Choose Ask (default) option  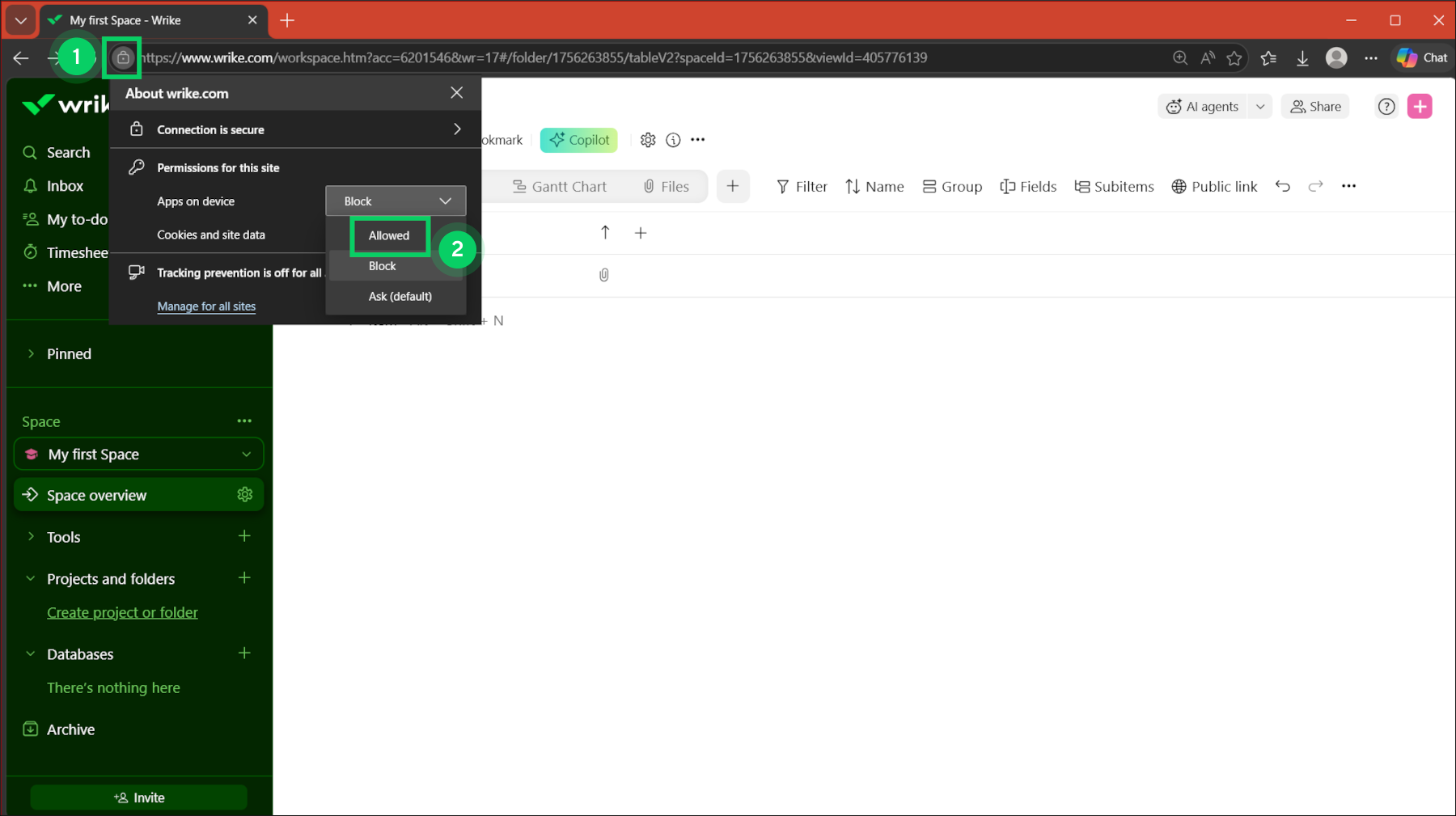click(x=400, y=296)
